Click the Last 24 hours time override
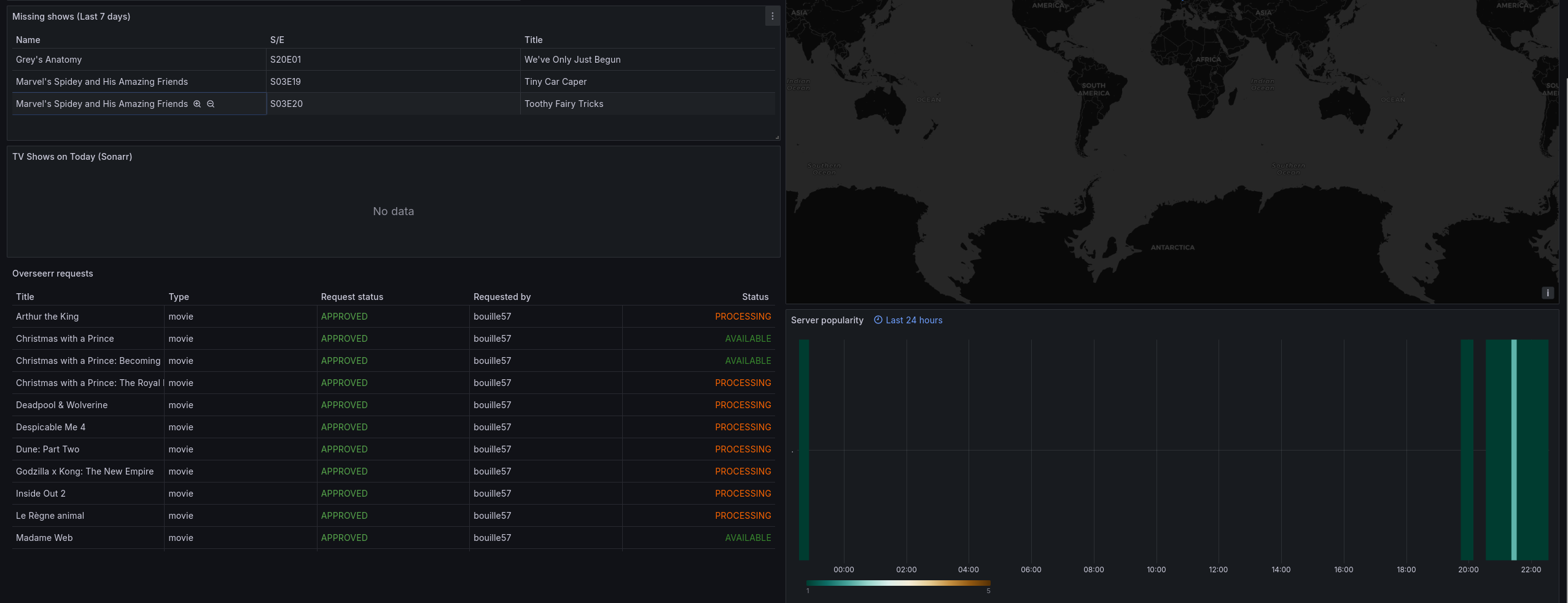This screenshot has width=1568, height=603. point(913,320)
